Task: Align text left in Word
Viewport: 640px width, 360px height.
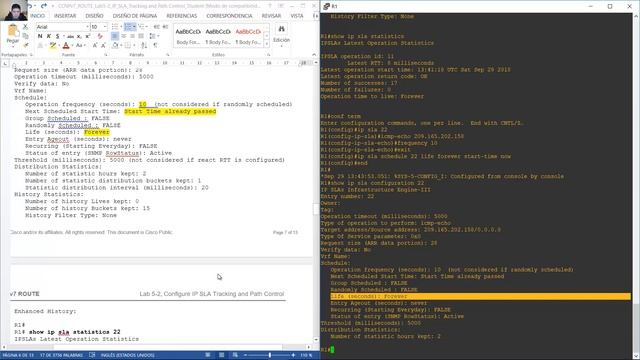Action: [x=115, y=36]
